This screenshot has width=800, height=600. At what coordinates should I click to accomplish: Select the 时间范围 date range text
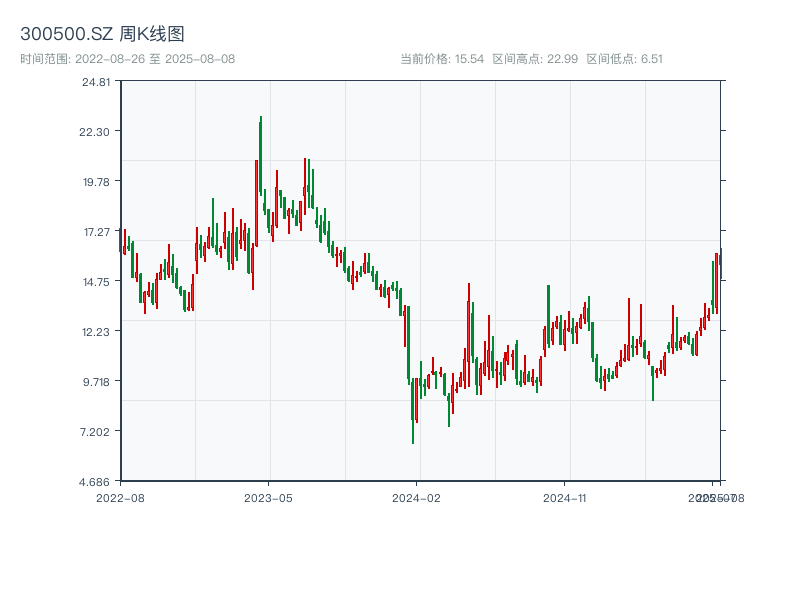tap(127, 59)
